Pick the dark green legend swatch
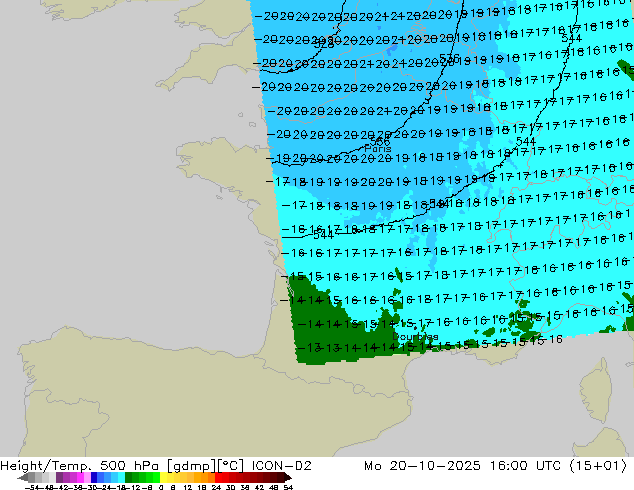The image size is (634, 490). tap(128, 477)
